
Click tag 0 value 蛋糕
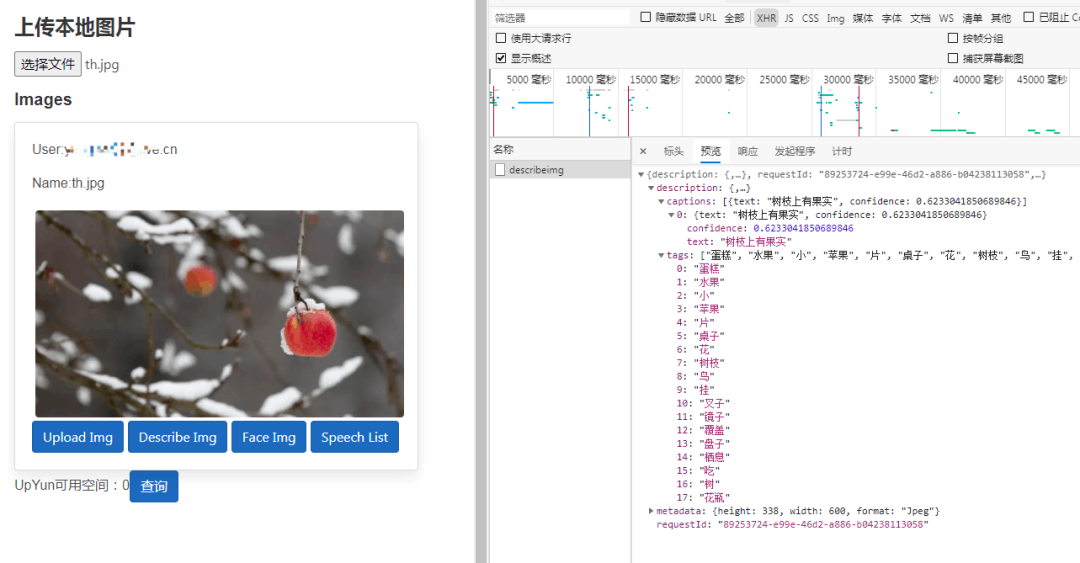[x=709, y=269]
